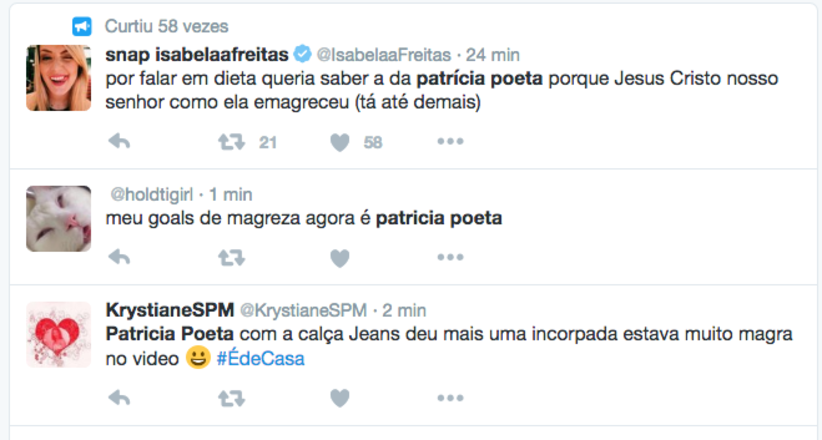Like the tweet showing 58 likes
822x440 pixels.
[x=340, y=143]
